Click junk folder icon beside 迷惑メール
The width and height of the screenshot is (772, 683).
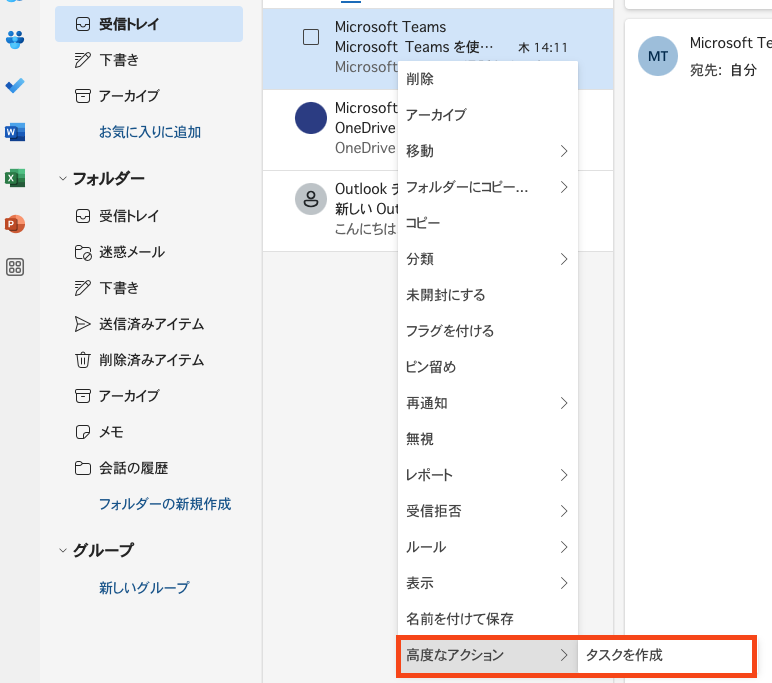pos(83,252)
